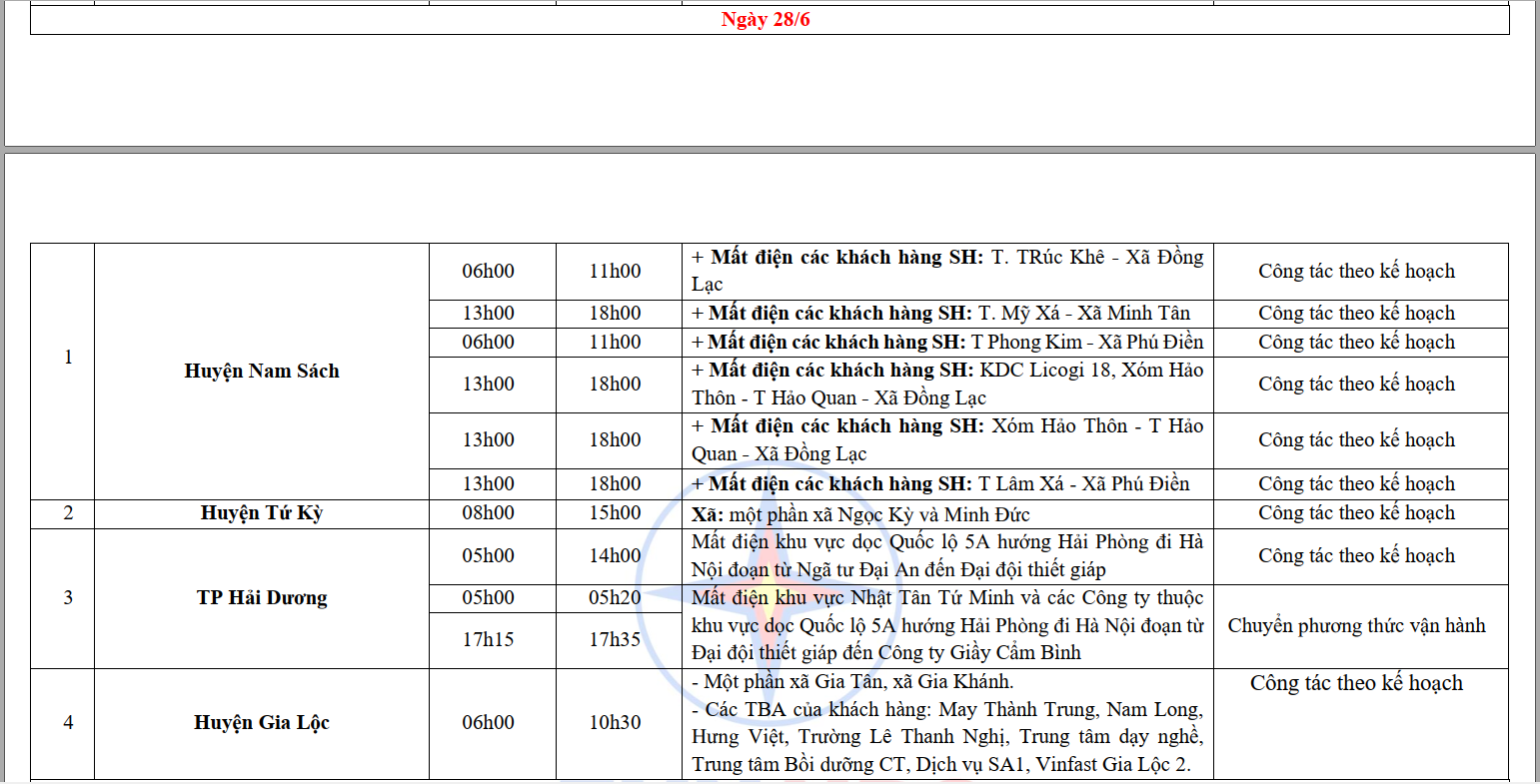Screen dimensions: 1540x784
Task: Click "11h00" in the T. TRúc Khê row
Action: point(615,271)
